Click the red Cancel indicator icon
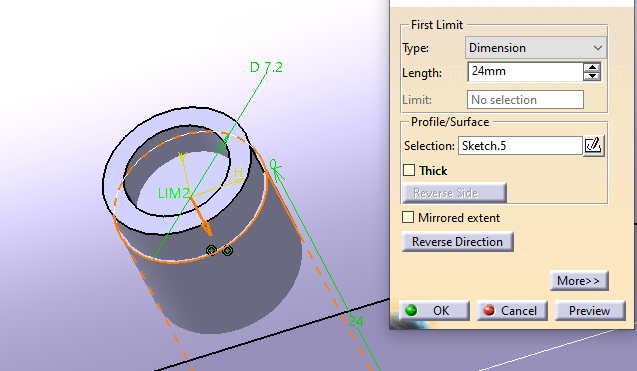Viewport: 637px width, 371px height. click(489, 310)
